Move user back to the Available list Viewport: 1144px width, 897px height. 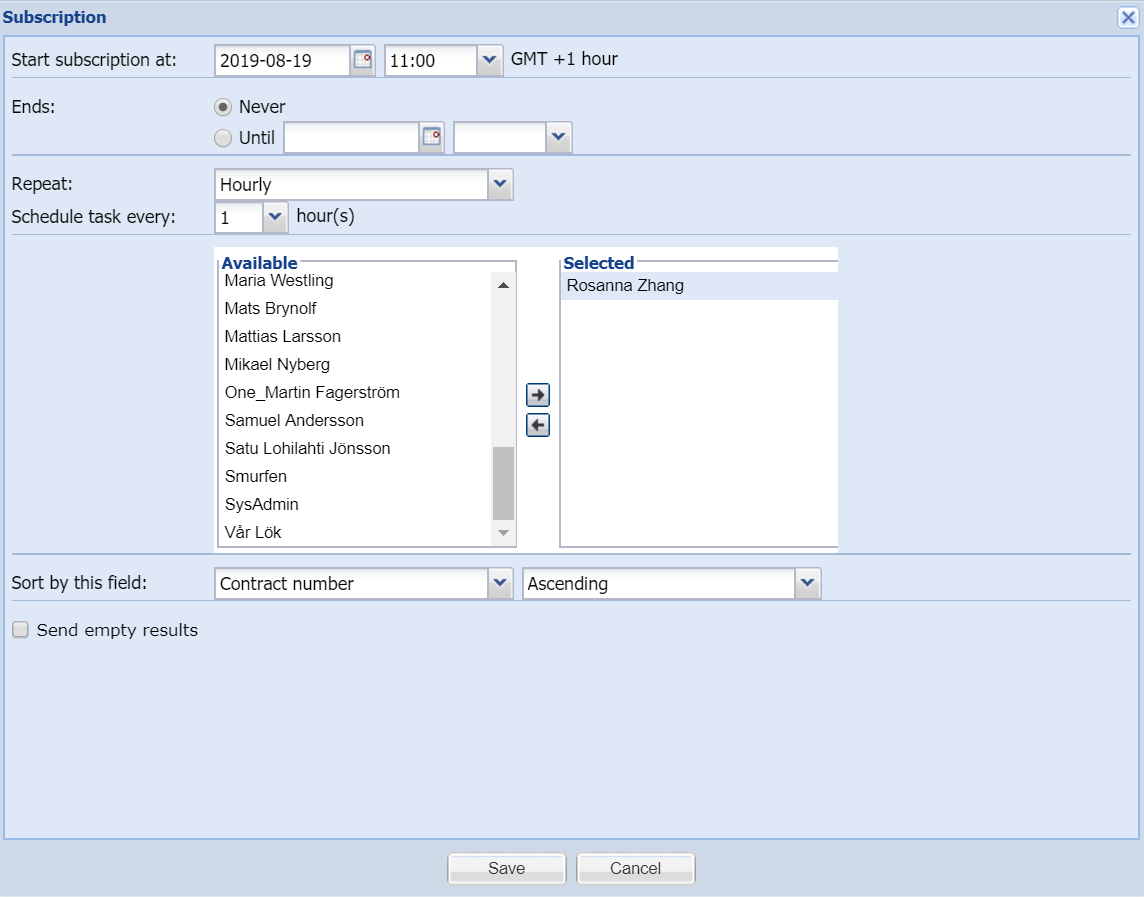[538, 425]
